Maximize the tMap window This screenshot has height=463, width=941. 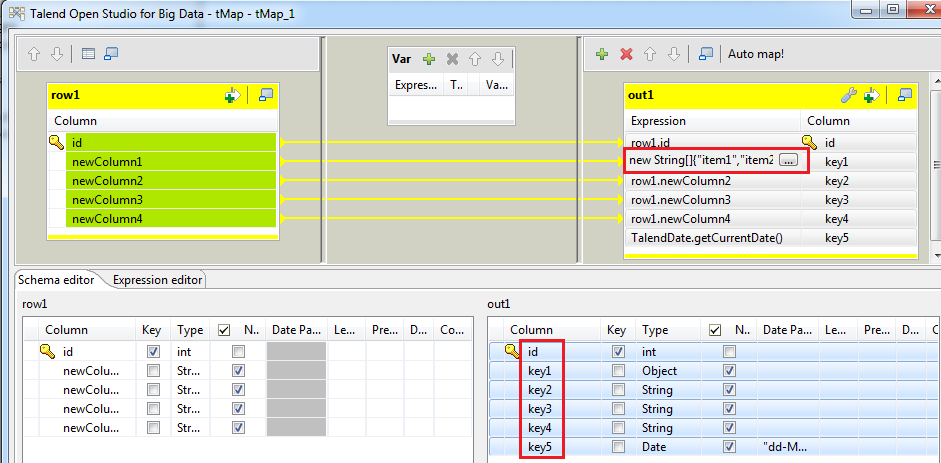[893, 9]
